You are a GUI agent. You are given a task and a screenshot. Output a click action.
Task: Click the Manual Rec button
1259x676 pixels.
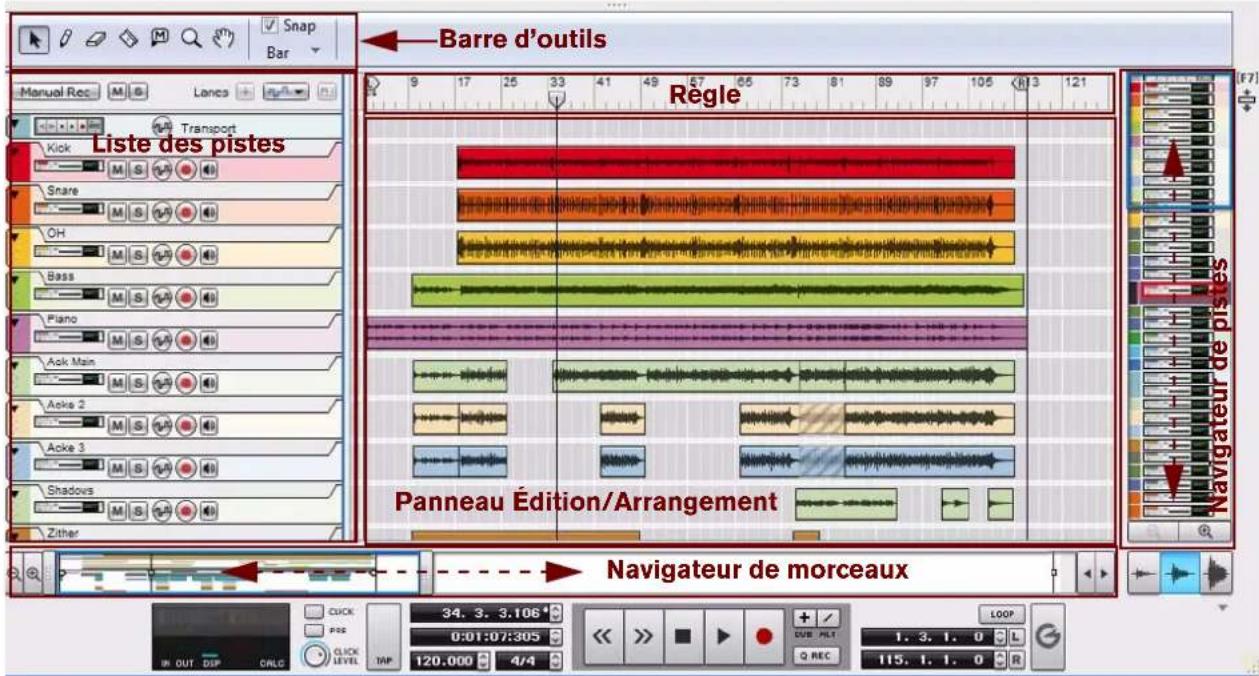[x=56, y=90]
